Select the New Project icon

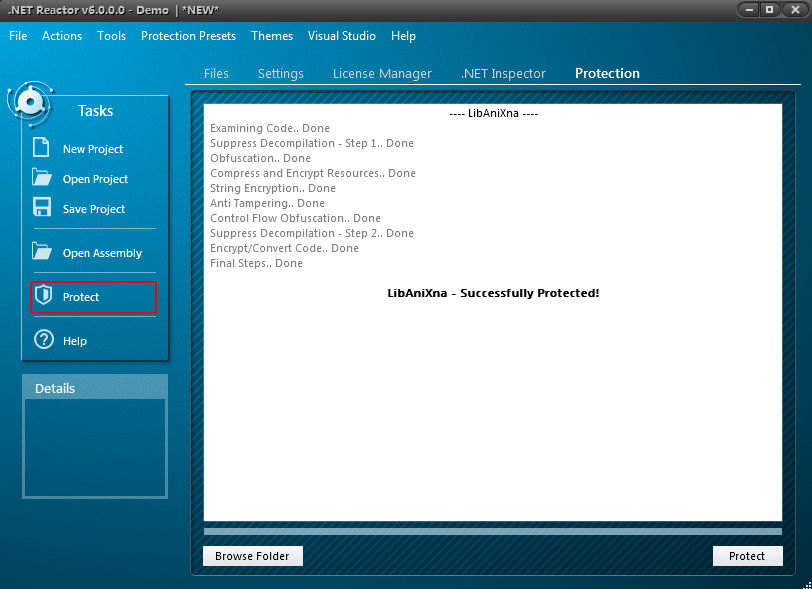coord(40,148)
